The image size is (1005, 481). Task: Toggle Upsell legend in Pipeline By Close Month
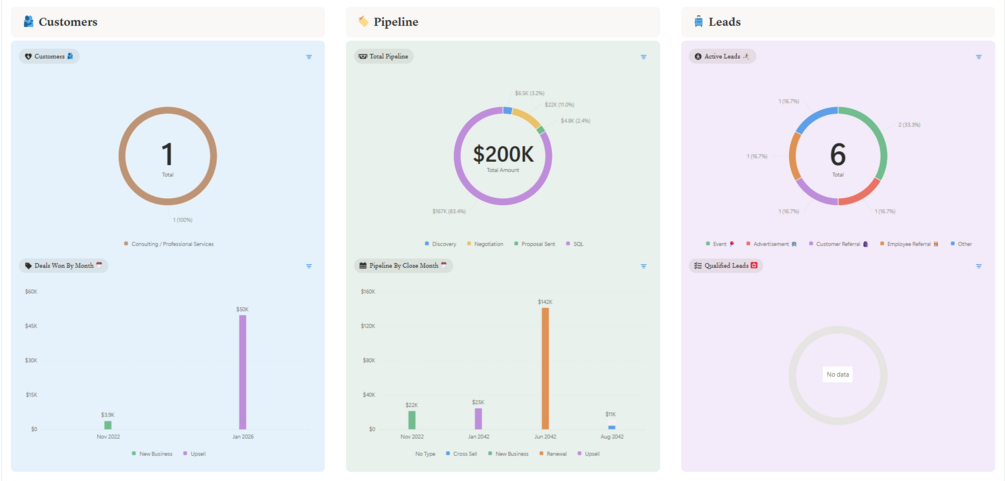[x=589, y=454]
